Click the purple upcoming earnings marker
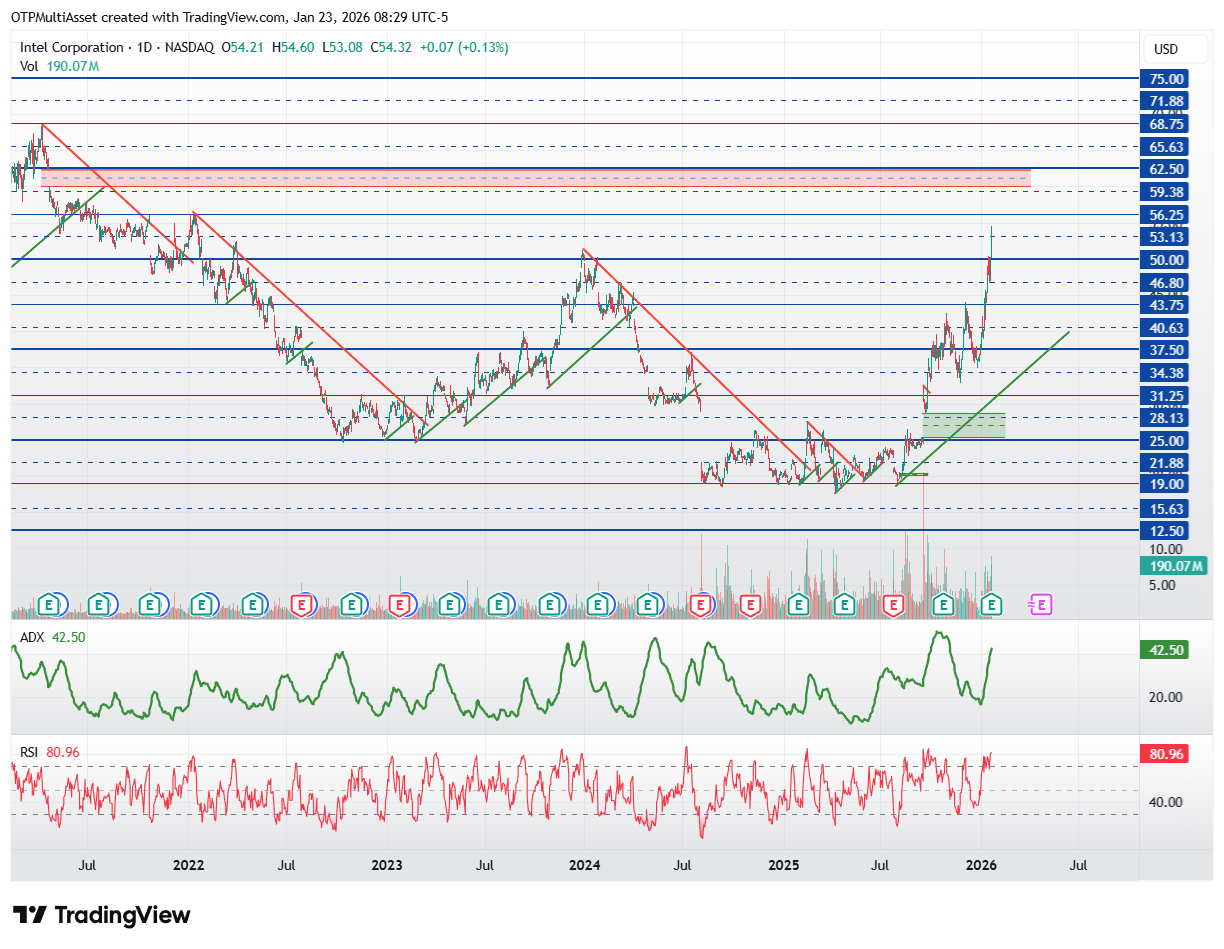The image size is (1224, 949). [x=1042, y=604]
